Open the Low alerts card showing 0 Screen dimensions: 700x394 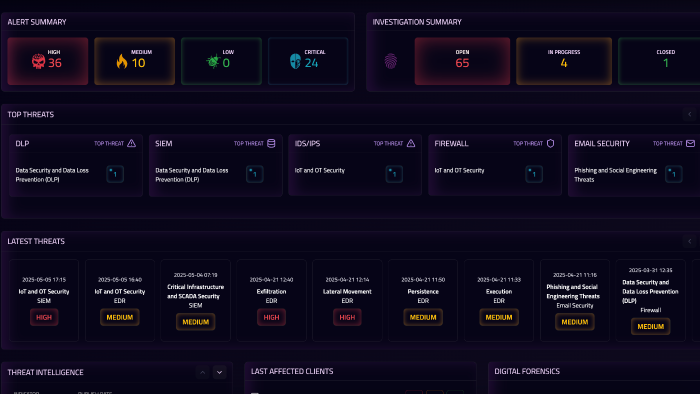(x=221, y=61)
